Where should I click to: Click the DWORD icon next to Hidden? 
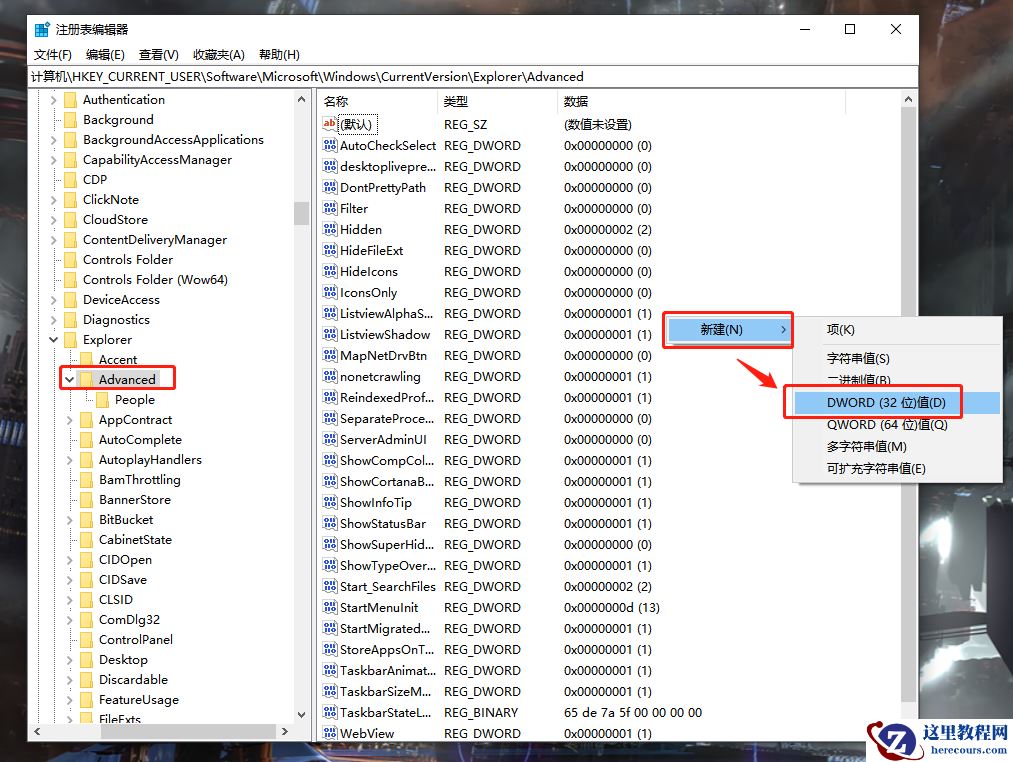tap(330, 229)
